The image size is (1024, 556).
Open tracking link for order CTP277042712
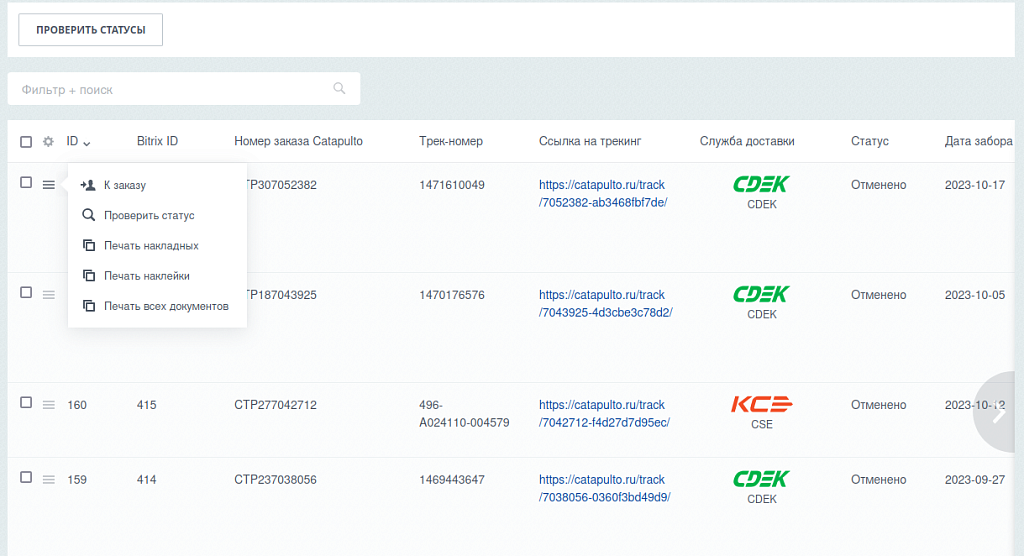click(x=603, y=413)
